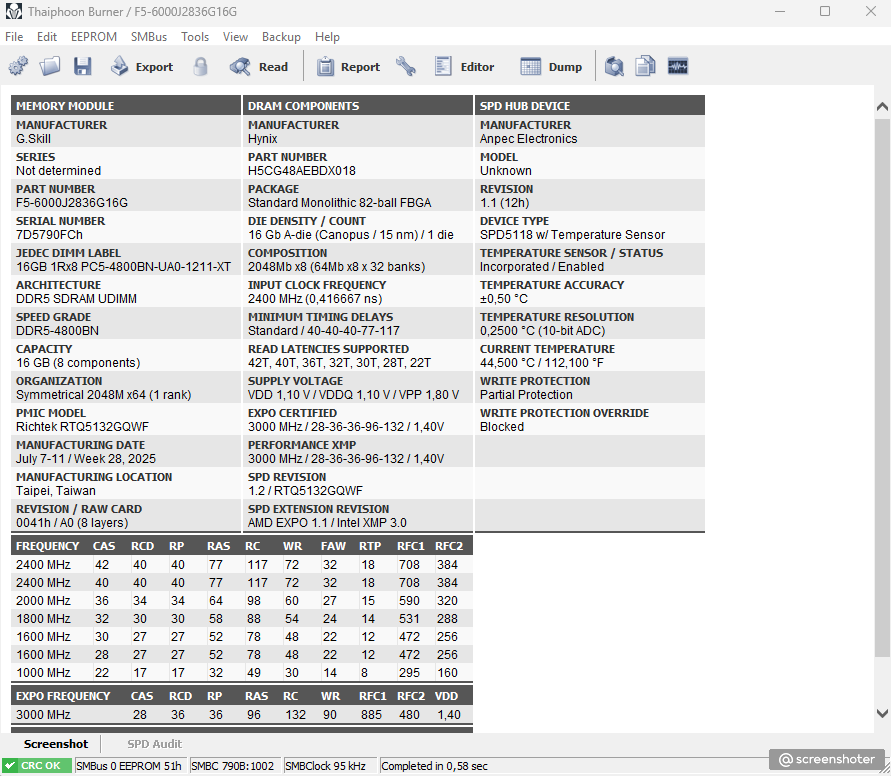The width and height of the screenshot is (891, 776).
Task: Click PMIC model Richtek RTQ5132GQWF
Action: pos(84,427)
